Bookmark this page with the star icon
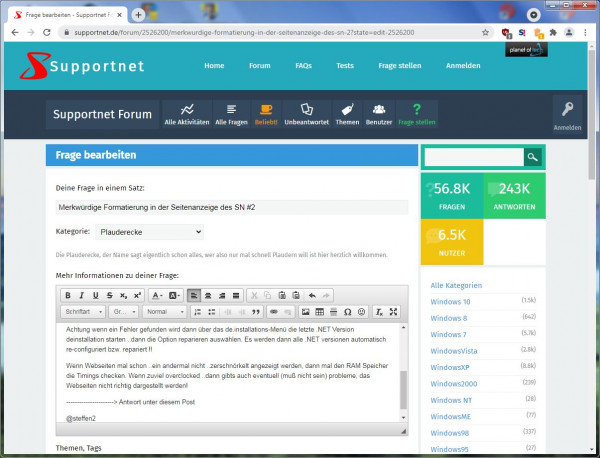The height and width of the screenshot is (458, 600). [x=485, y=33]
